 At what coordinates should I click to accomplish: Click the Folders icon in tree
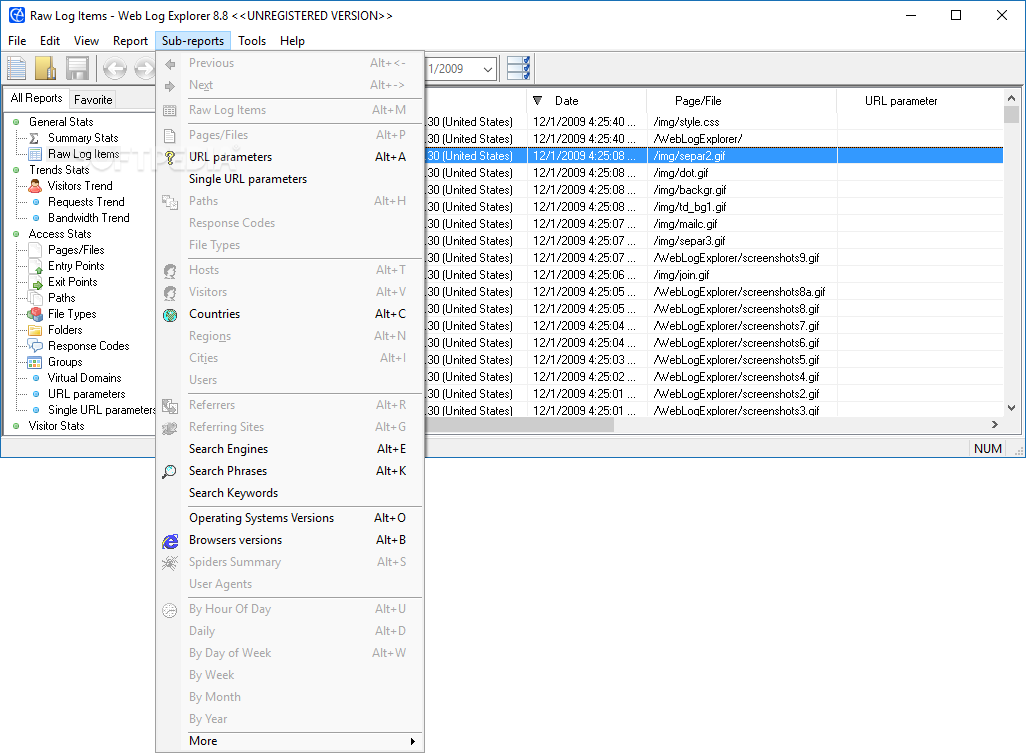coord(35,330)
